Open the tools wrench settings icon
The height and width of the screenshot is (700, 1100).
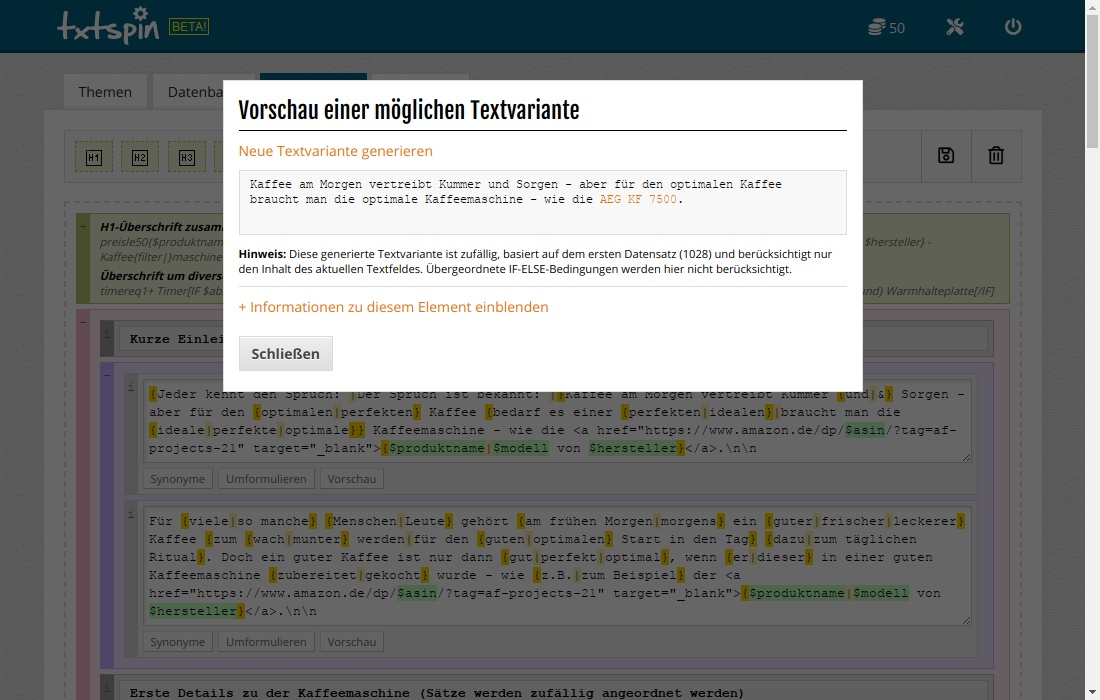(x=954, y=27)
